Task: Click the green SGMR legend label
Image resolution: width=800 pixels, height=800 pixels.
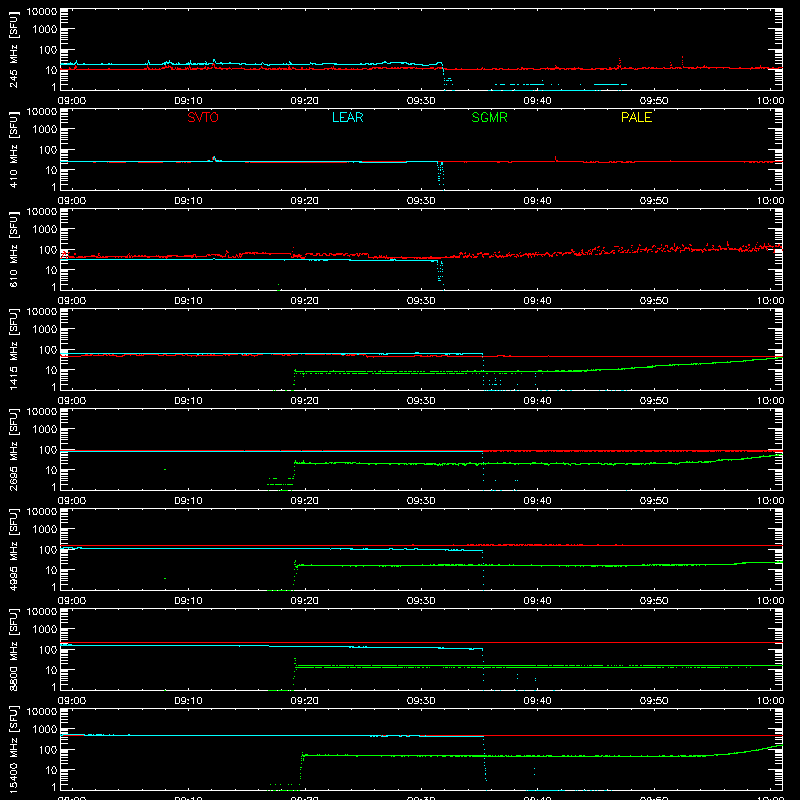Action: pos(489,117)
